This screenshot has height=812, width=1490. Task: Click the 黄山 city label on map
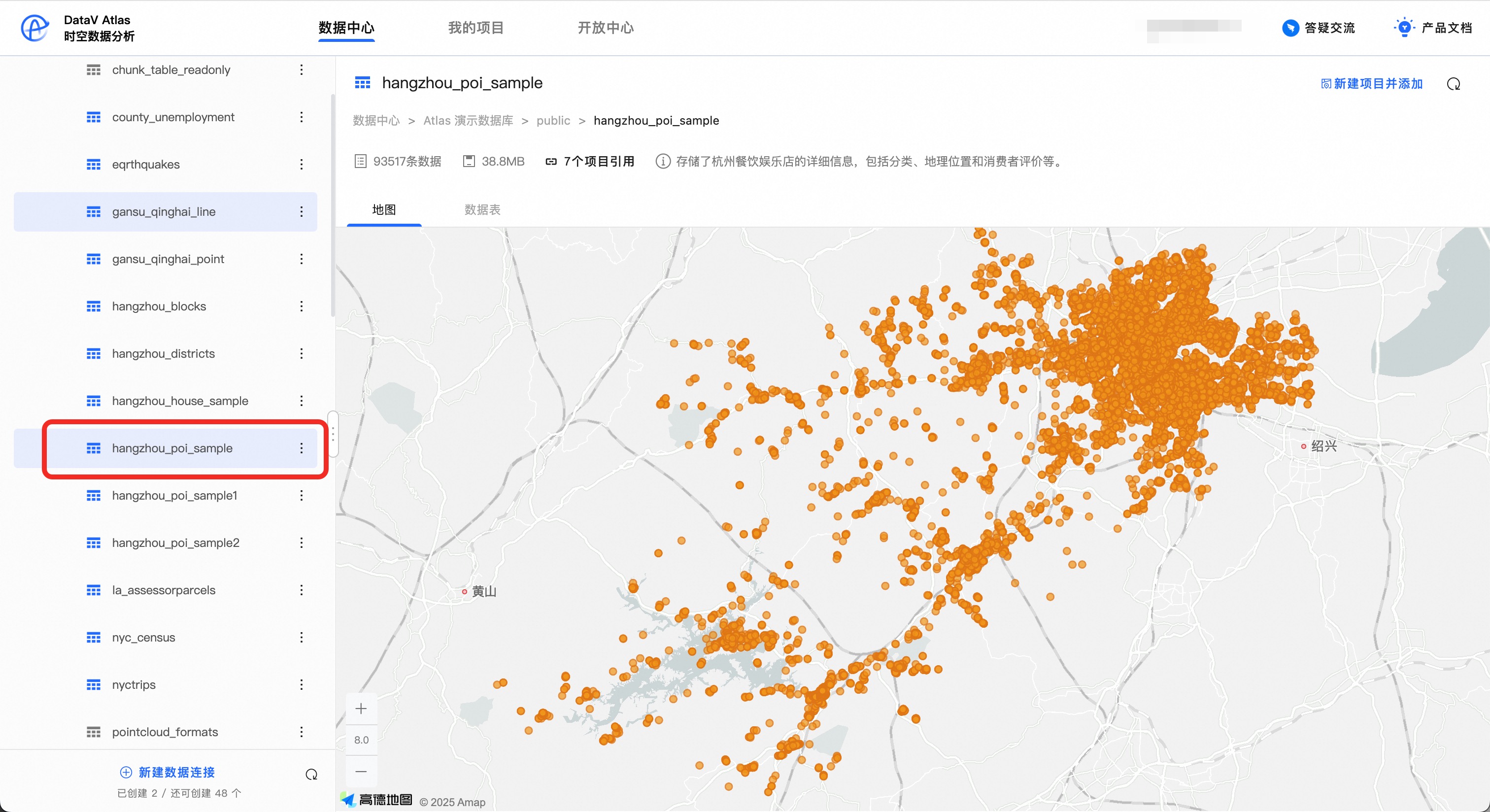(x=483, y=592)
